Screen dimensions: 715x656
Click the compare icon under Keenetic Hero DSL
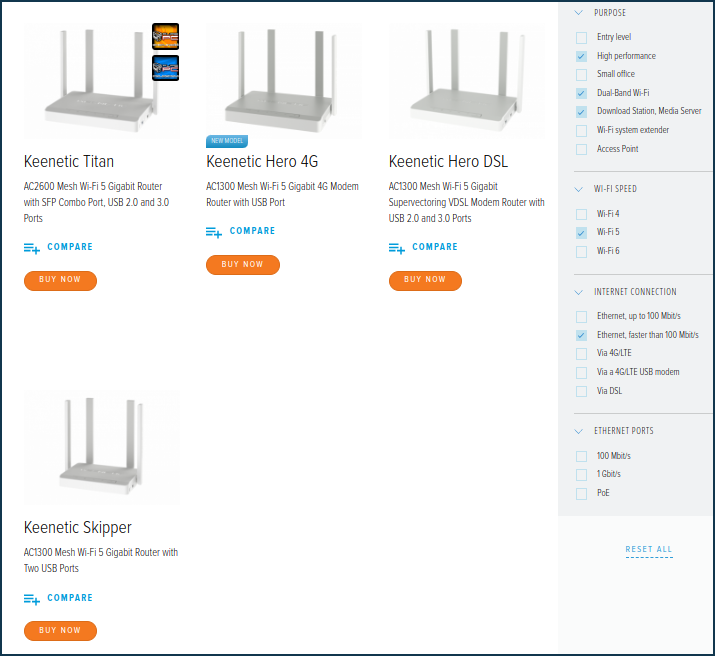click(x=397, y=248)
